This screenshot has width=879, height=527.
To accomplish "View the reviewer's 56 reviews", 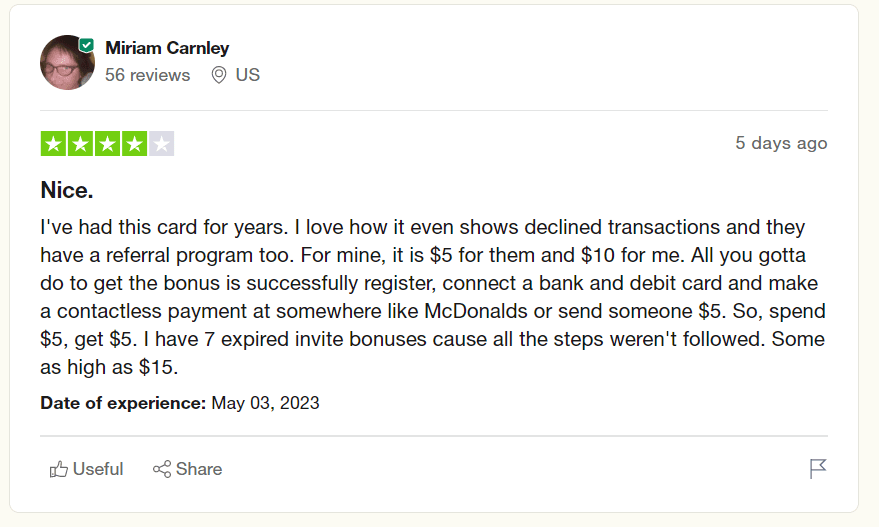I will 147,75.
